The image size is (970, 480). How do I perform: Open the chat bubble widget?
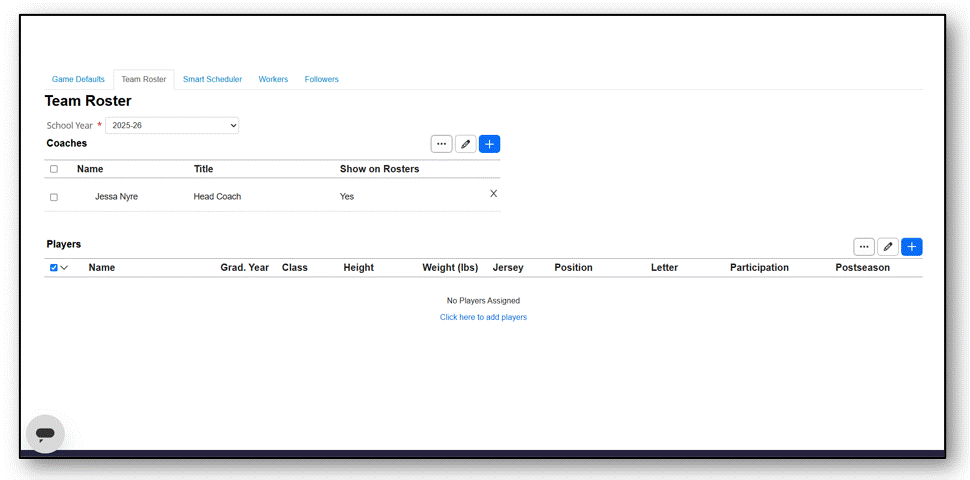(x=45, y=434)
